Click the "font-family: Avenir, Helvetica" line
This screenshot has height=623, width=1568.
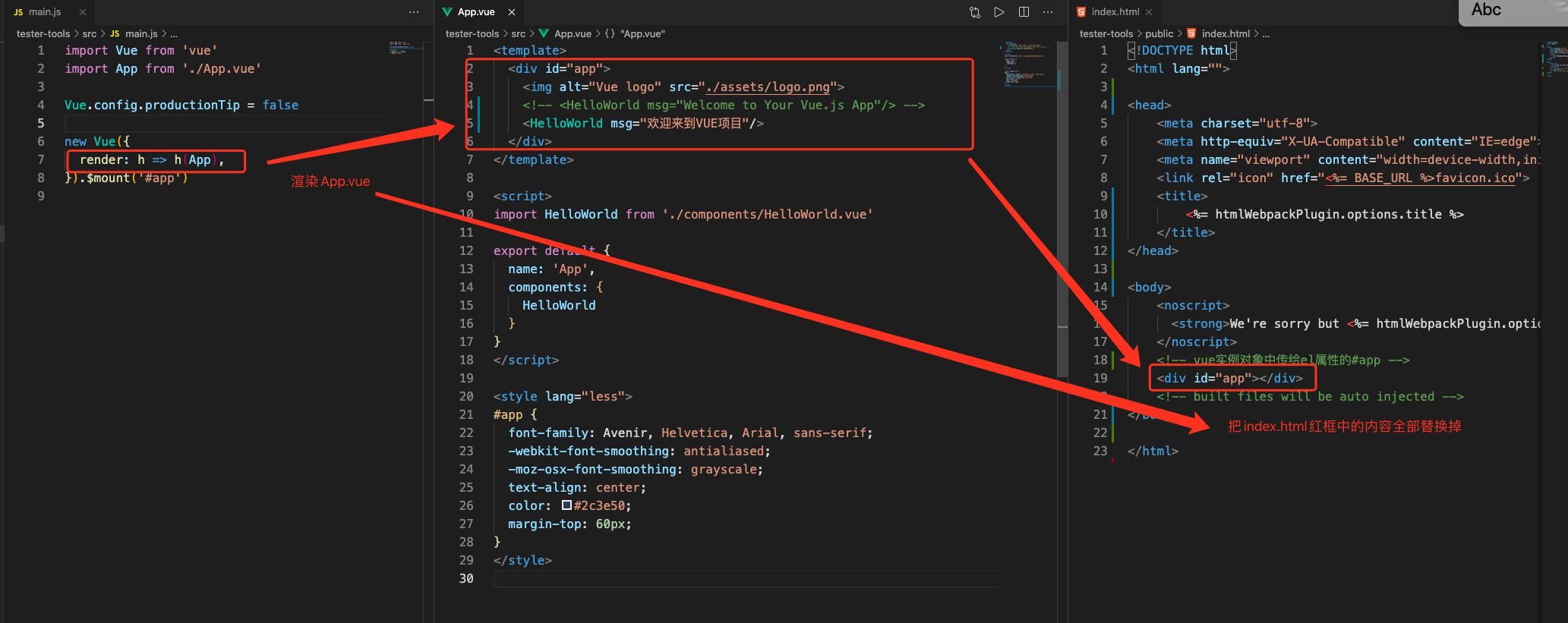pos(691,433)
